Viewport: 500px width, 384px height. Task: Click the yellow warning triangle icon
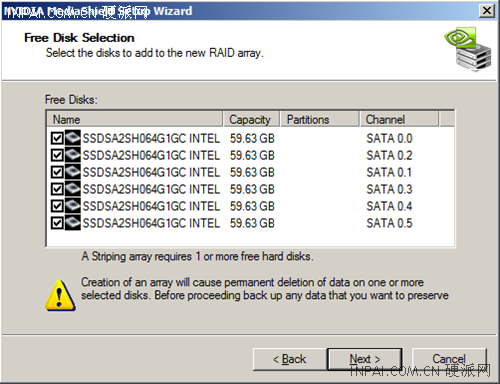tap(60, 295)
